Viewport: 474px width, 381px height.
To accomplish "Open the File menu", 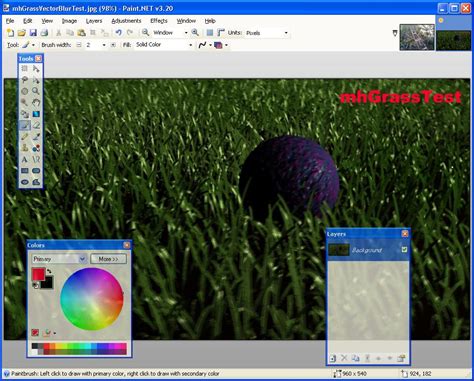I will (x=10, y=21).
